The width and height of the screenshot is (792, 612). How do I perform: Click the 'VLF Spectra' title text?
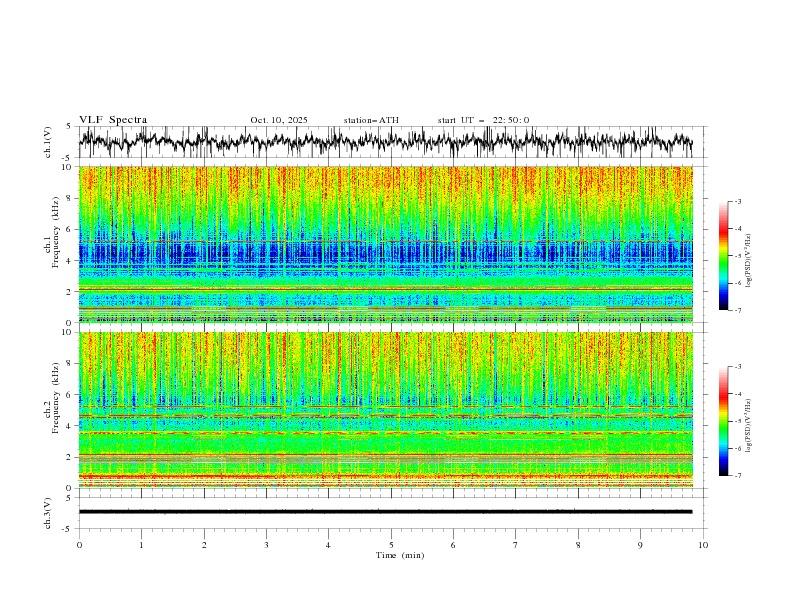click(113, 120)
